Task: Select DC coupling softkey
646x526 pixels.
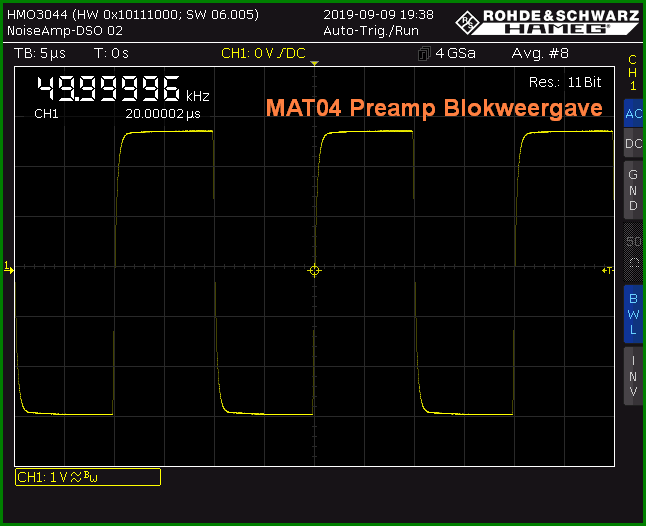Action: (x=633, y=143)
